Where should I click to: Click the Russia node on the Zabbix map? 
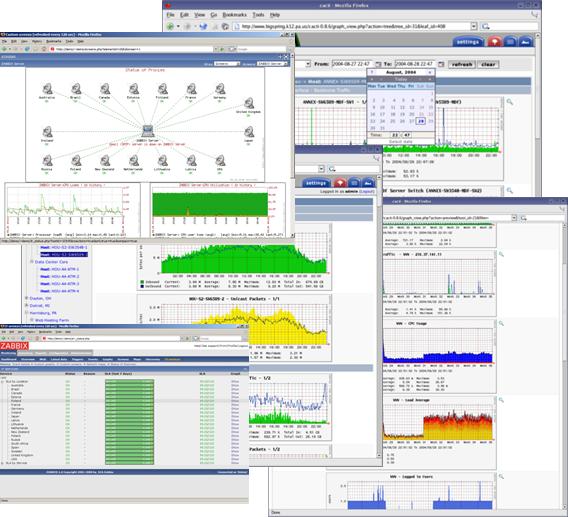pyautogui.click(x=47, y=160)
